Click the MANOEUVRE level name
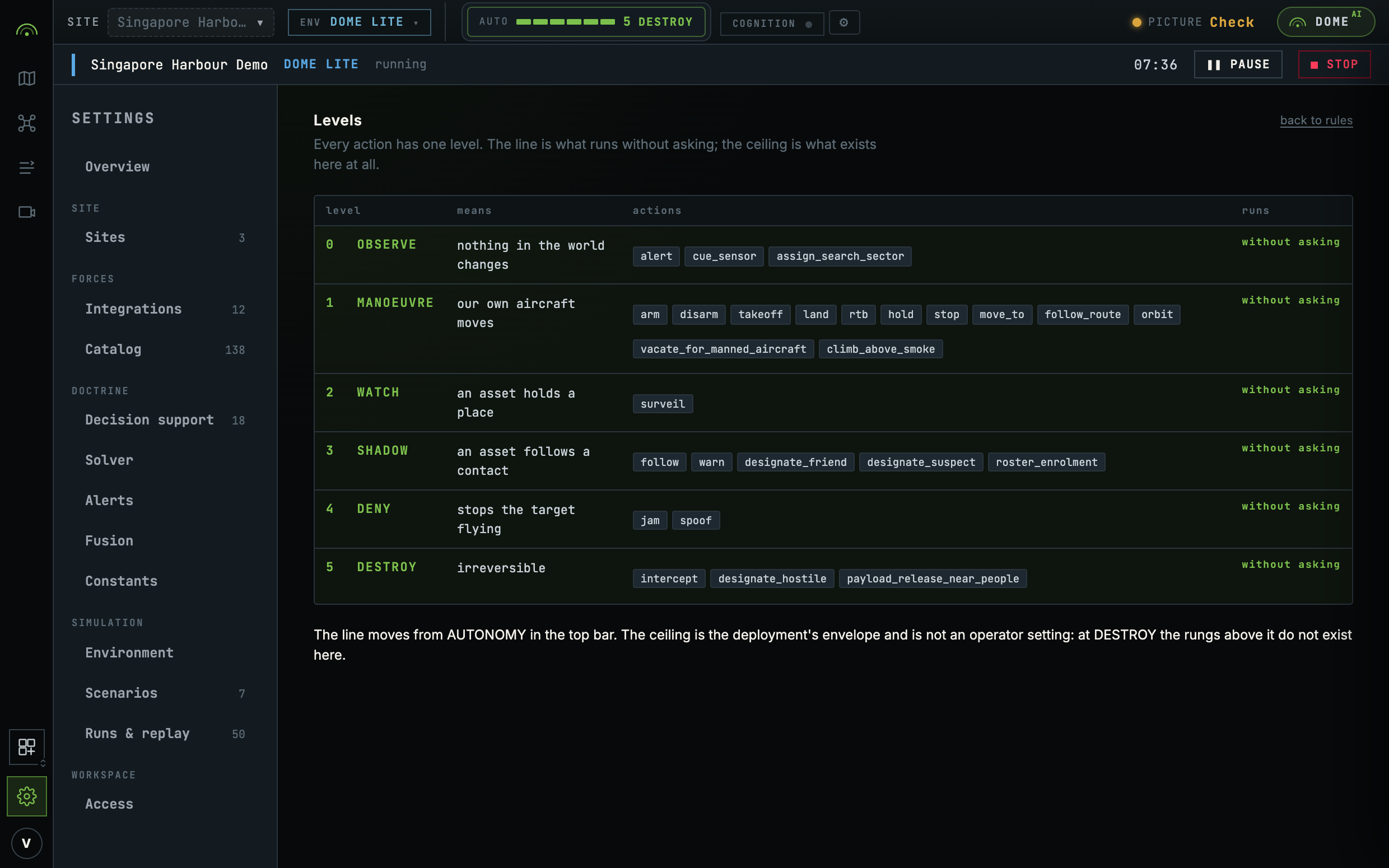The image size is (1389, 868). click(x=395, y=302)
